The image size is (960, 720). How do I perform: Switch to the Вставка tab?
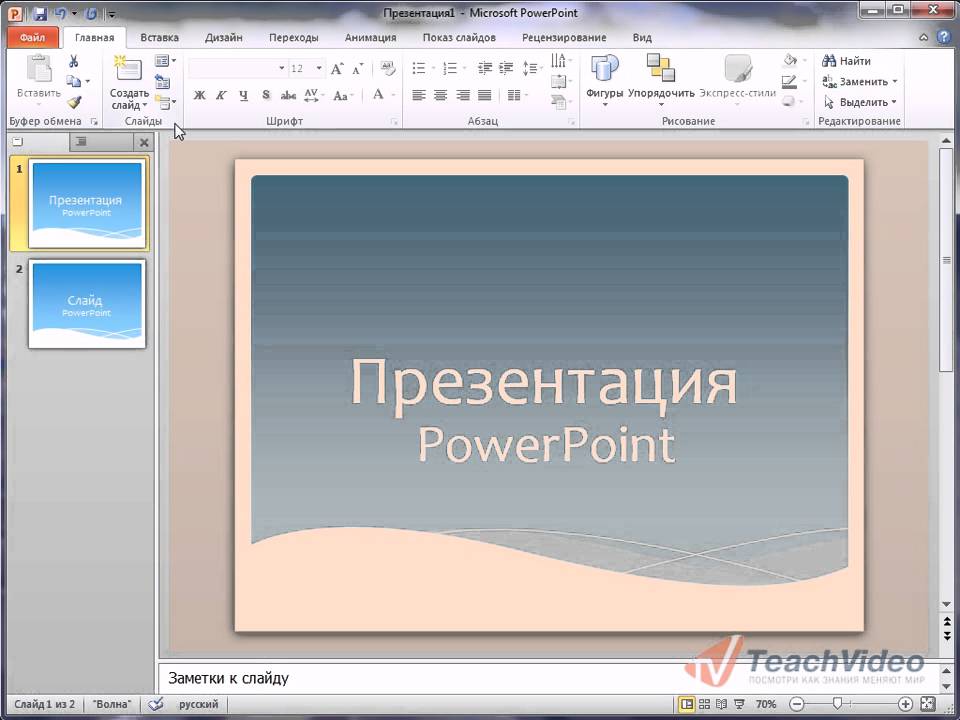pyautogui.click(x=159, y=37)
